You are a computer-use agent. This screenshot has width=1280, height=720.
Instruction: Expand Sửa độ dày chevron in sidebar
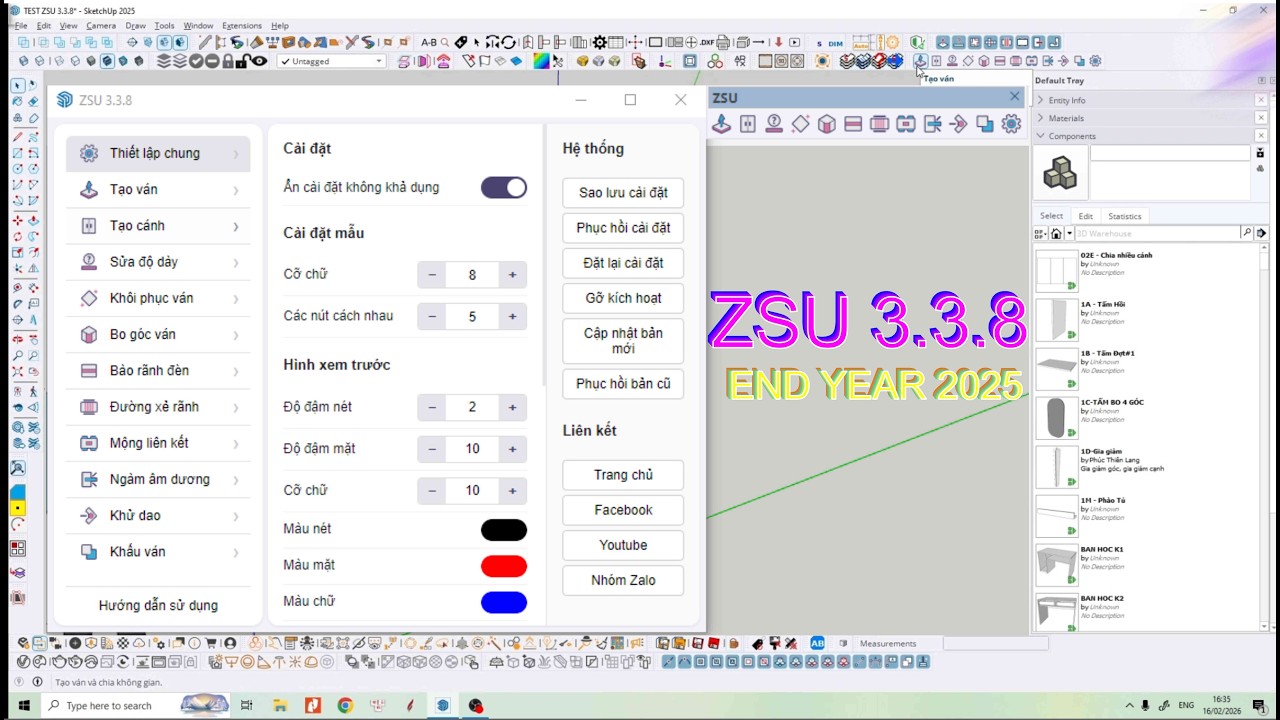click(236, 263)
